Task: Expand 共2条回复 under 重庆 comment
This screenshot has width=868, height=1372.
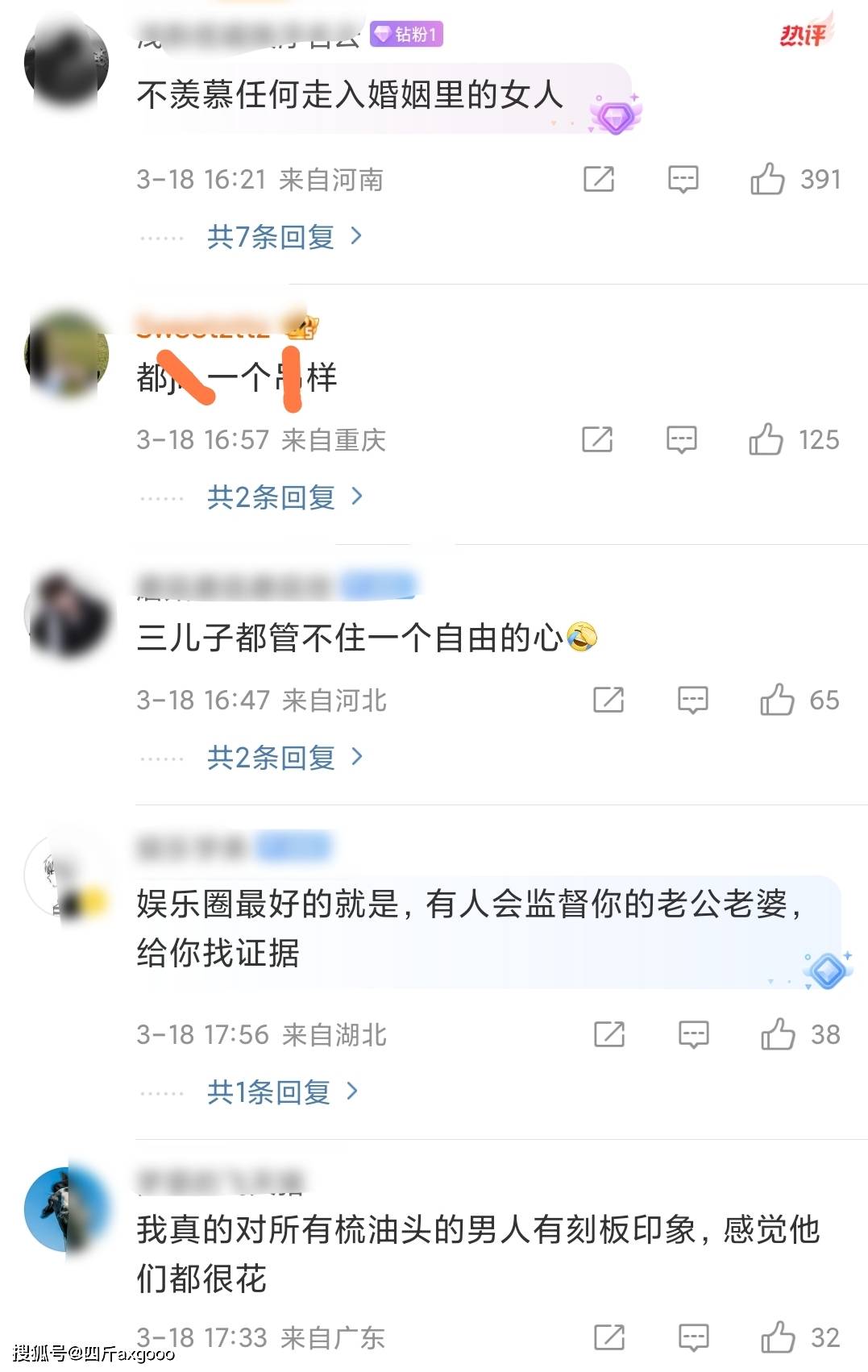Action: coord(284,497)
